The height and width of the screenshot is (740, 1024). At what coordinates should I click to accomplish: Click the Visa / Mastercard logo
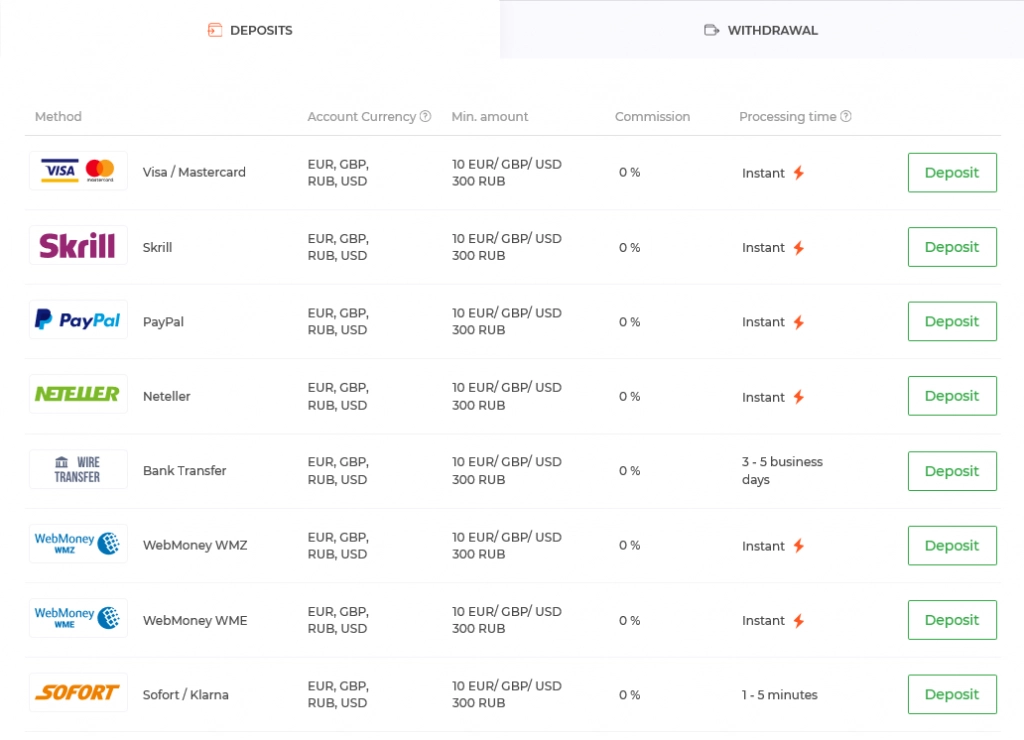pos(78,170)
